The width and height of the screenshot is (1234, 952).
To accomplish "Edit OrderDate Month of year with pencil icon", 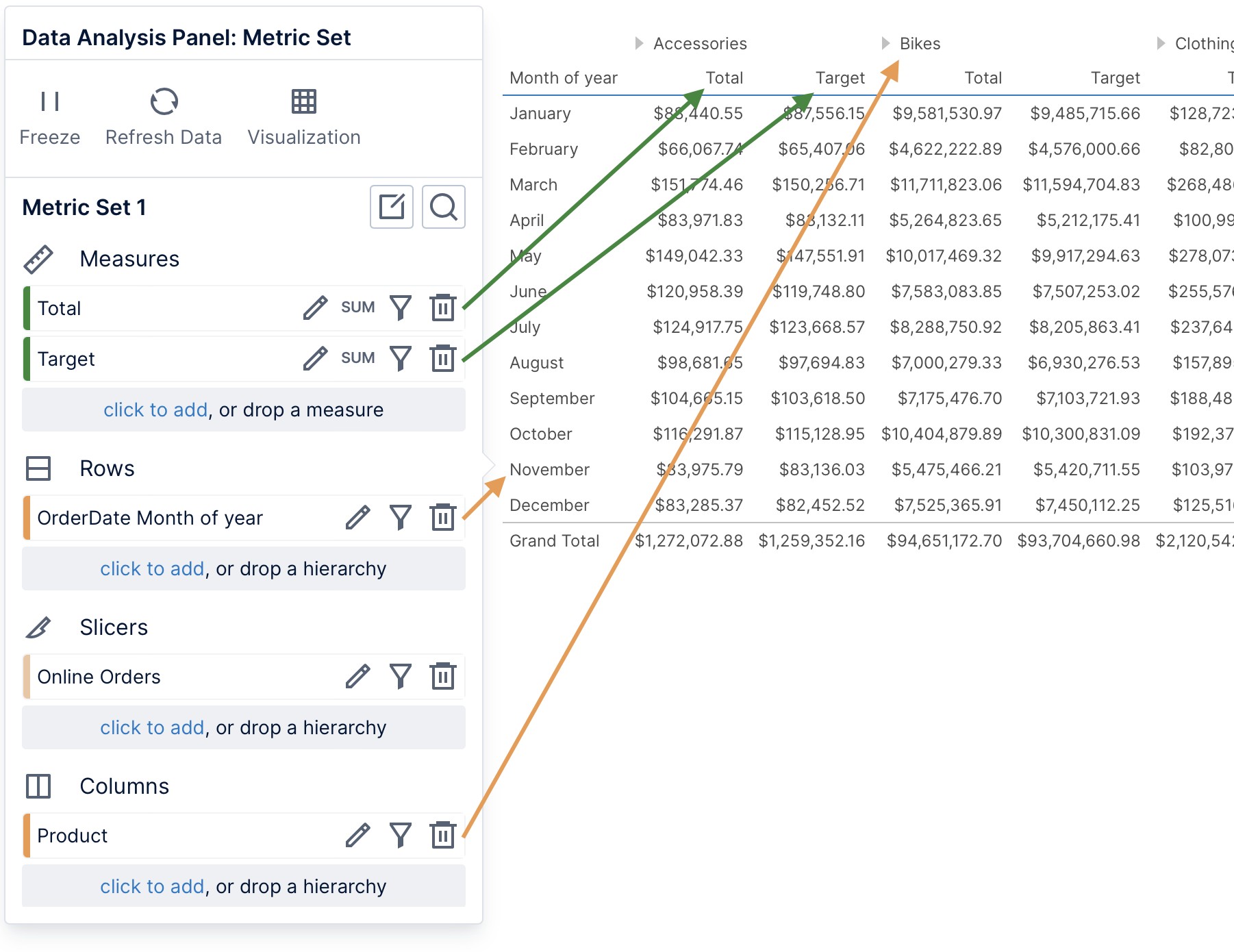I will [358, 517].
